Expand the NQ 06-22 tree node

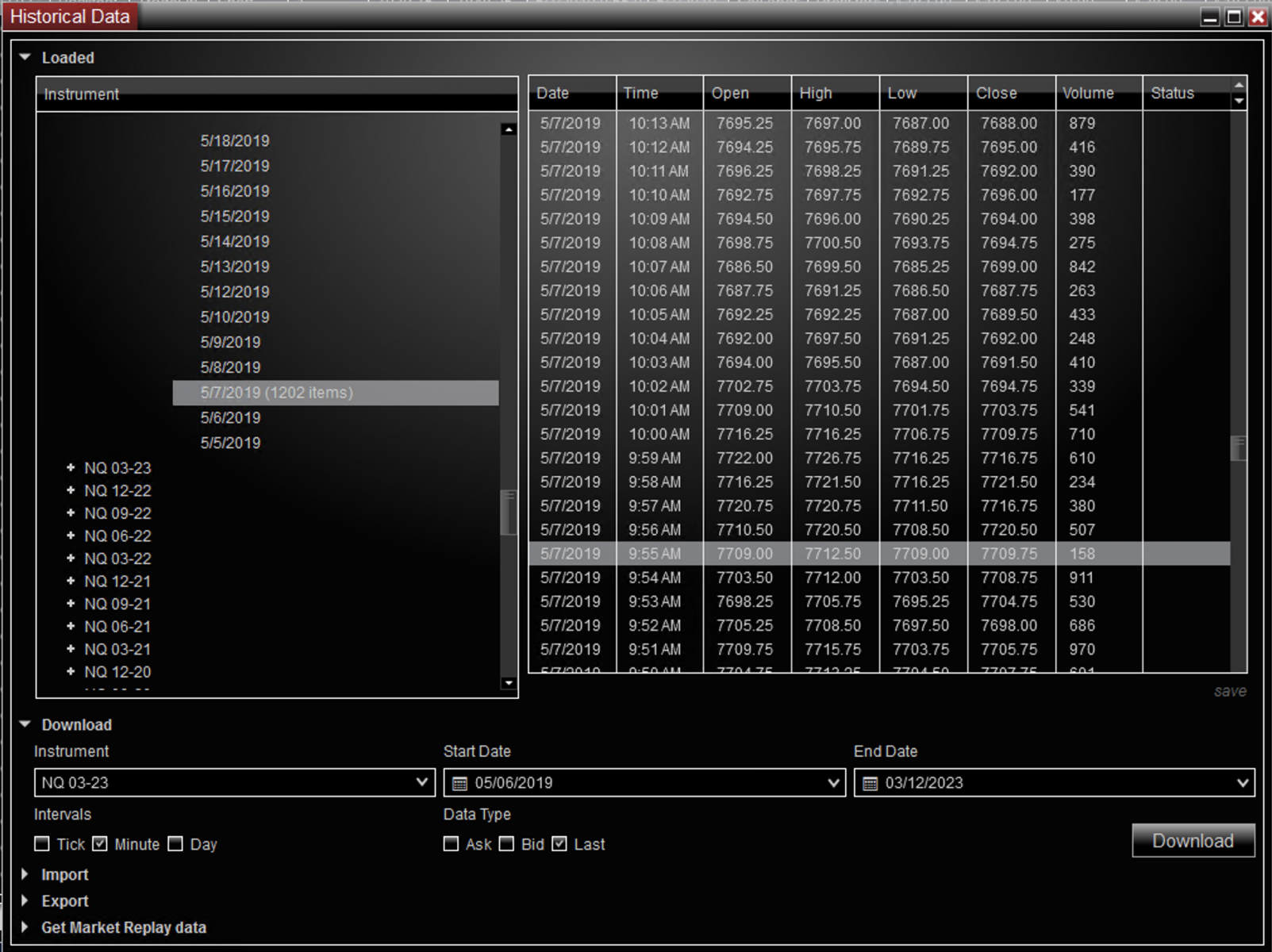pos(71,535)
